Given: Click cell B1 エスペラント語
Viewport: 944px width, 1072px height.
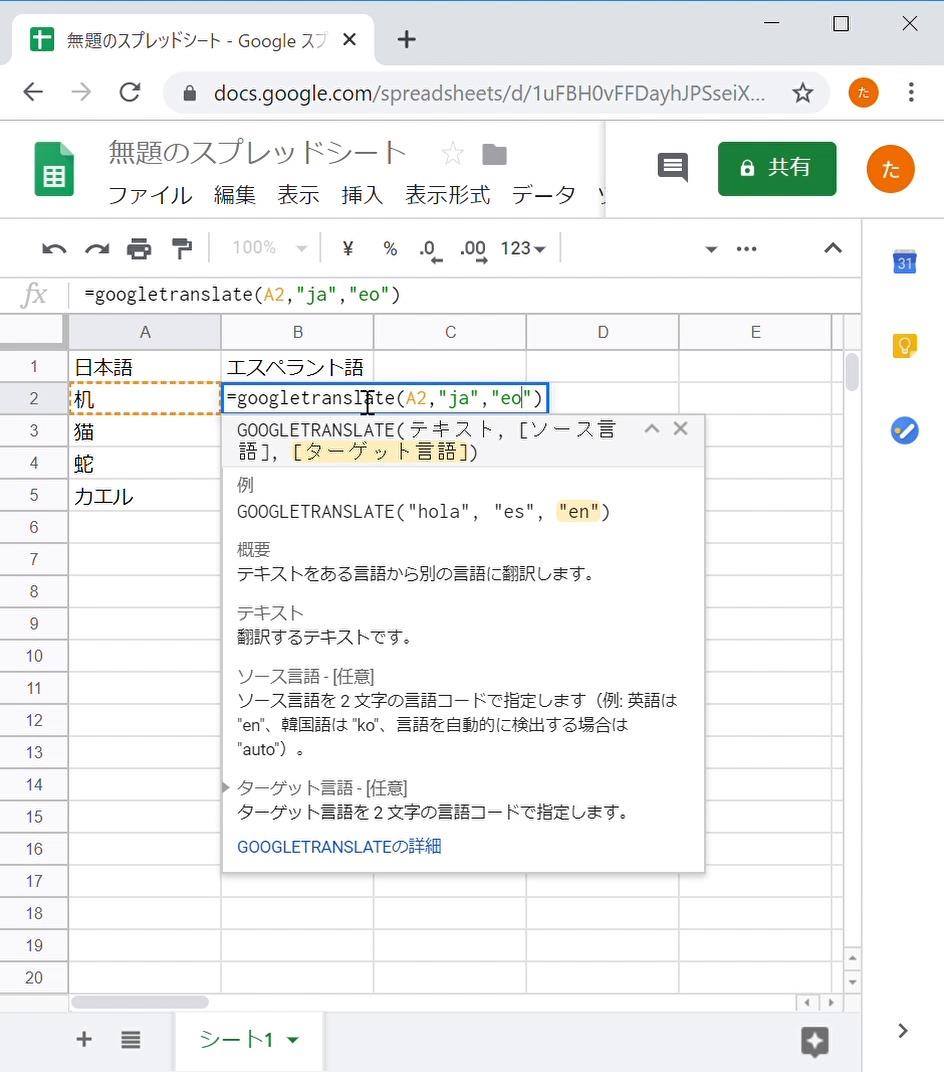Looking at the screenshot, I should 297,366.
